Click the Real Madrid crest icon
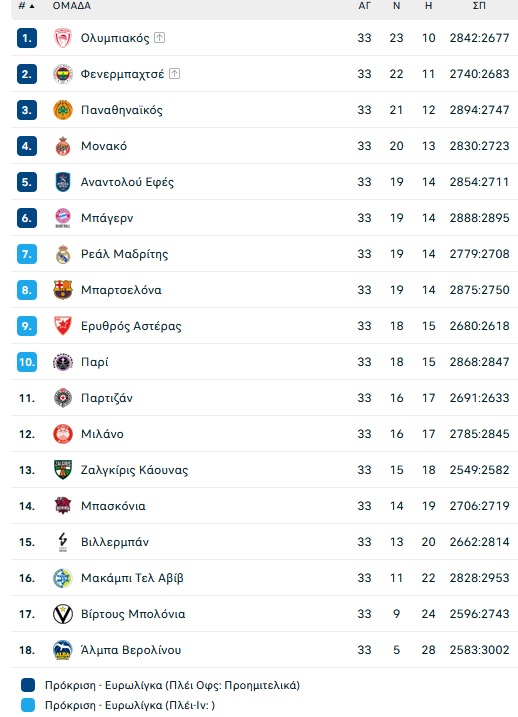Viewport: 518px width, 717px height. click(x=63, y=254)
